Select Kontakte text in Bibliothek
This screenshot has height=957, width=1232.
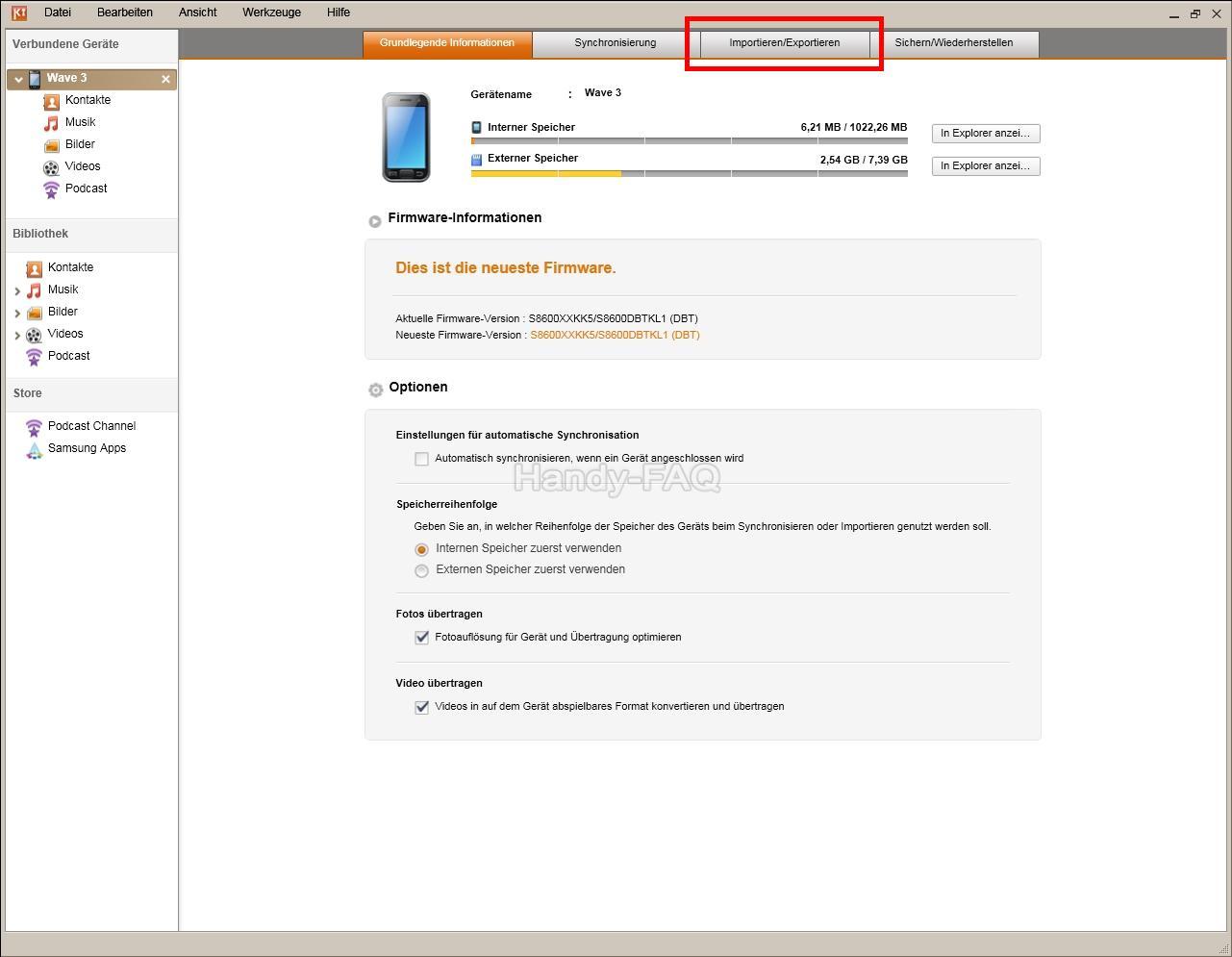pyautogui.click(x=70, y=268)
